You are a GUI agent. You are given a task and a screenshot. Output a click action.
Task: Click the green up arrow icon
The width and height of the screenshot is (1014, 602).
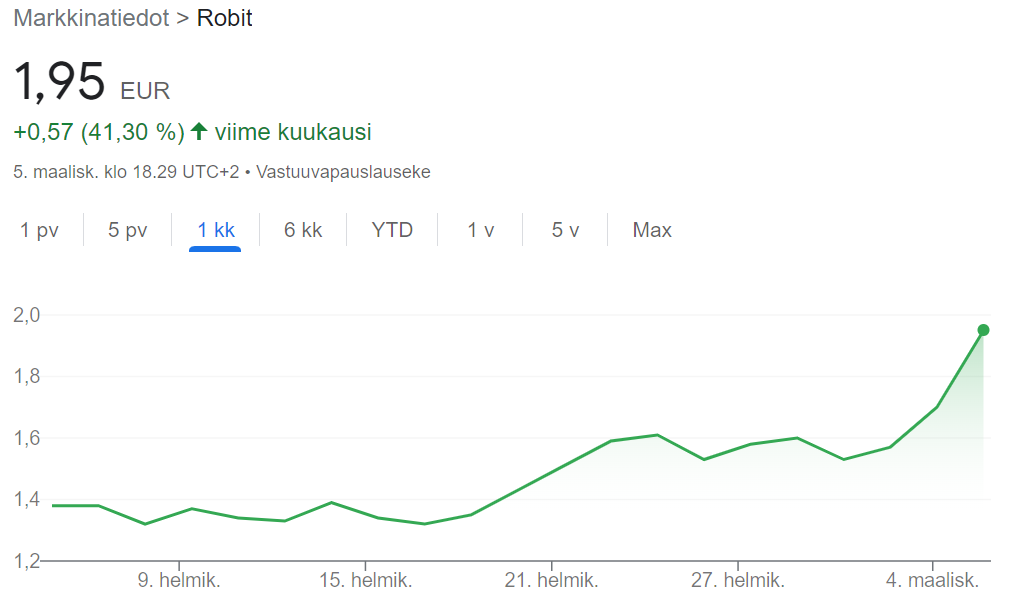(199, 131)
